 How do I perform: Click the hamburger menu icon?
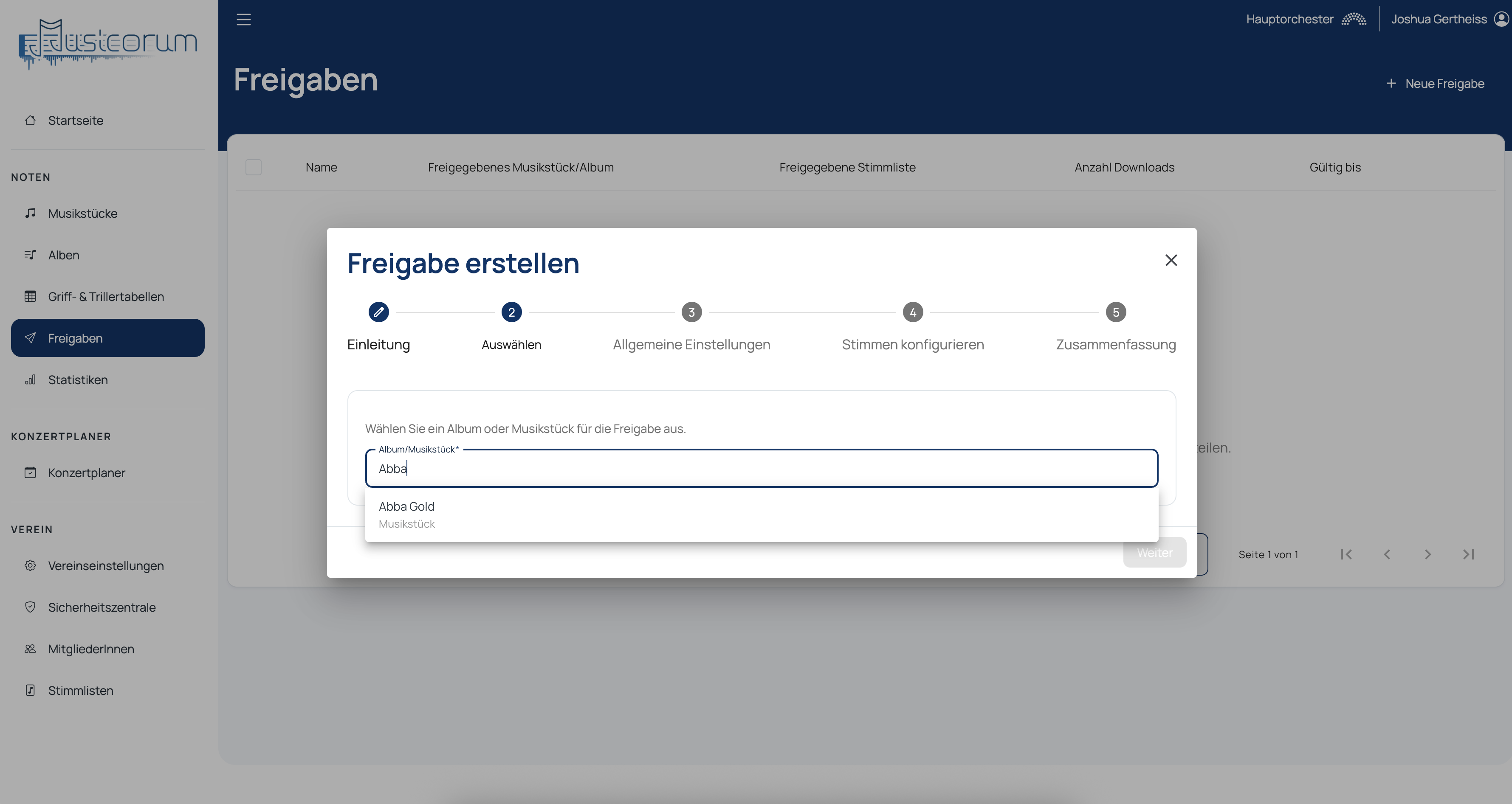coord(244,20)
